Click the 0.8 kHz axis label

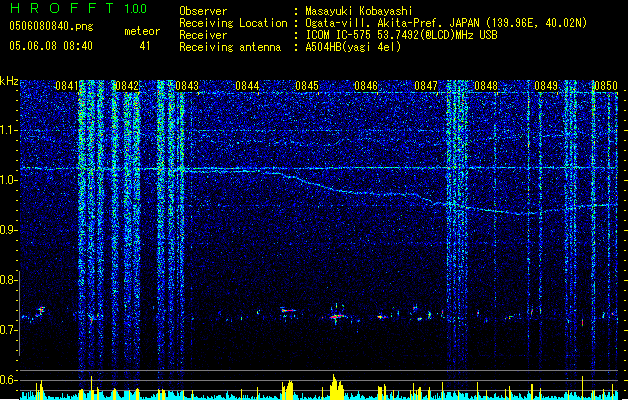7,280
